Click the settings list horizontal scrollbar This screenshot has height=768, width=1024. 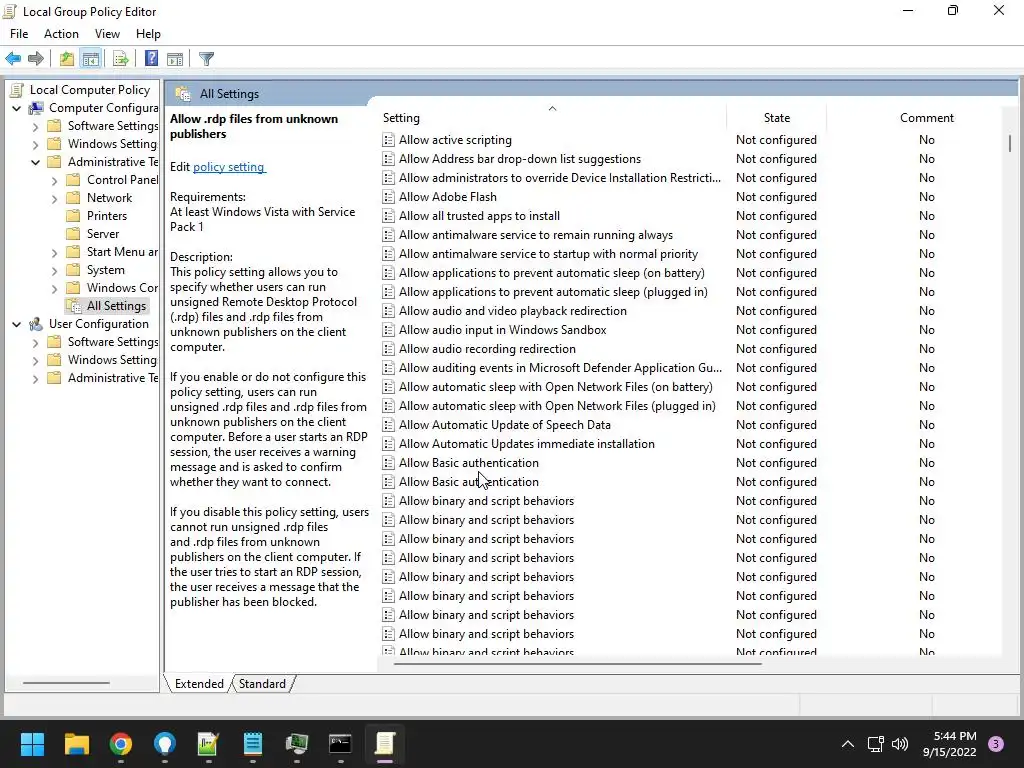pos(577,664)
